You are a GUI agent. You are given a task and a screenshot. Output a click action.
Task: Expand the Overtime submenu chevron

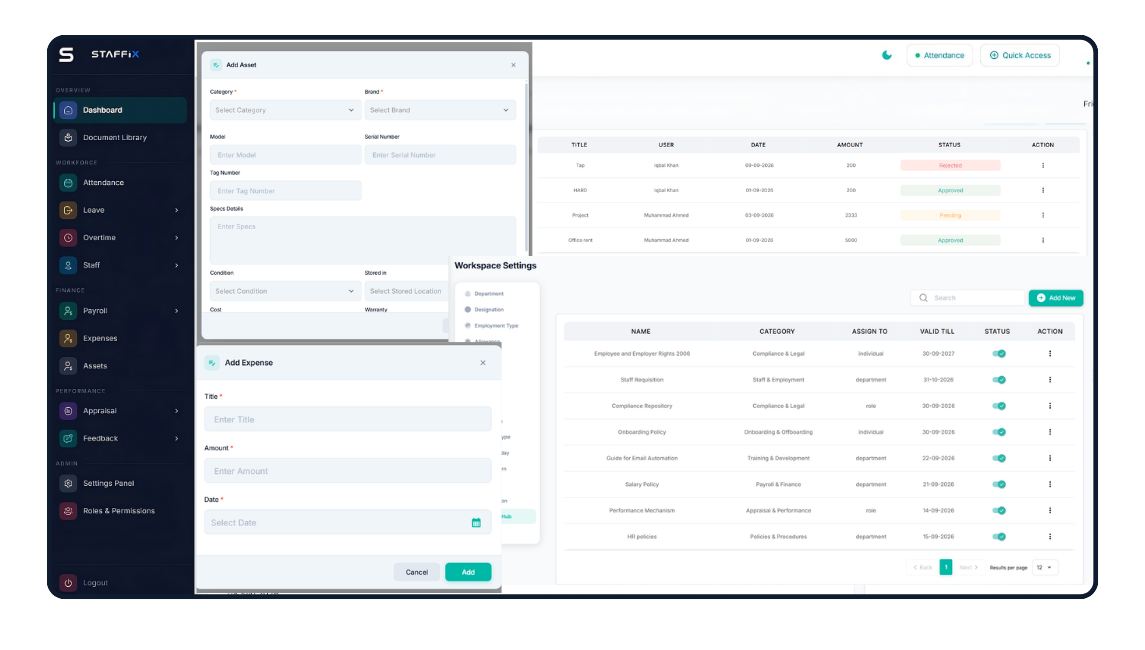177,237
